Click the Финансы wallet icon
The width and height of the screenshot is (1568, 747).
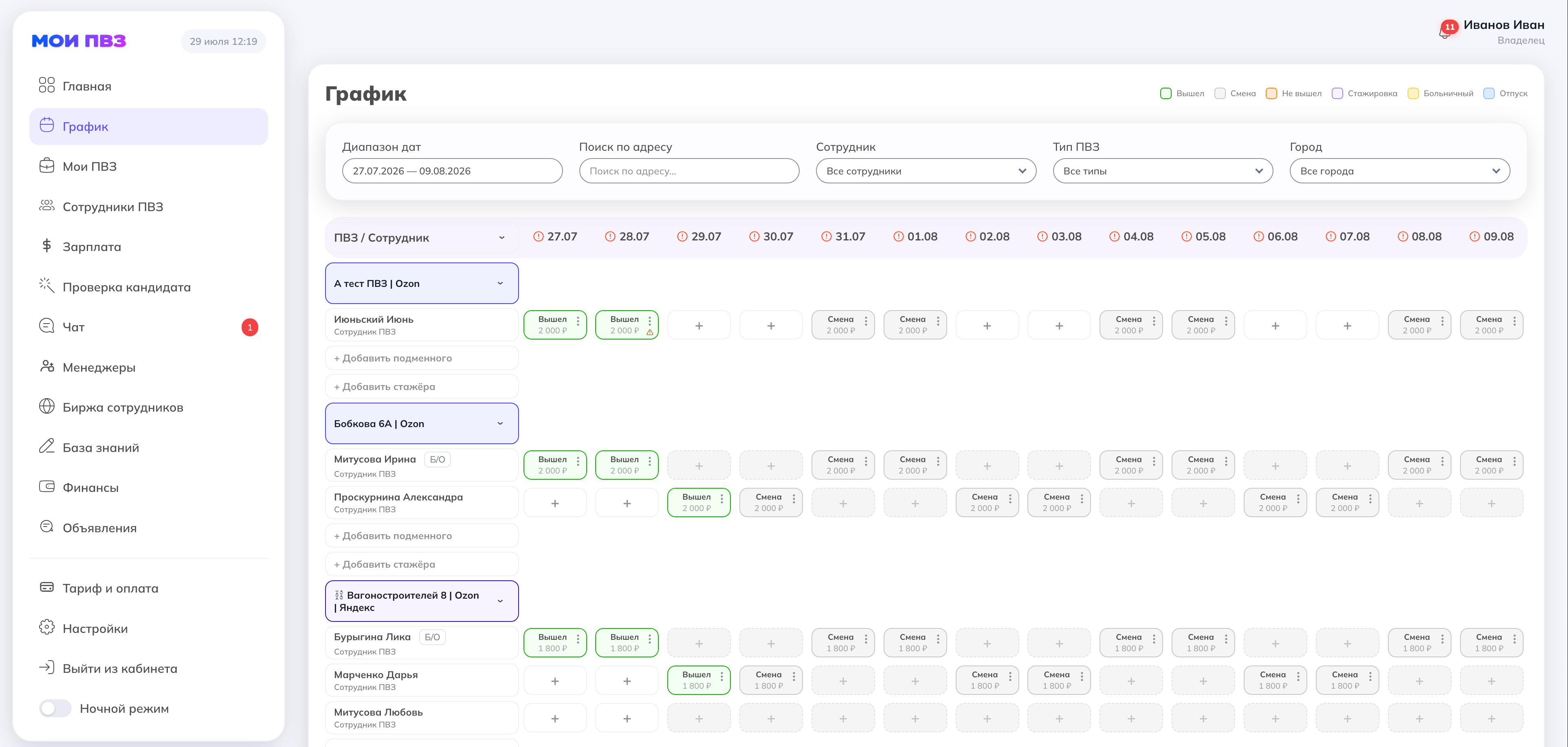(47, 487)
